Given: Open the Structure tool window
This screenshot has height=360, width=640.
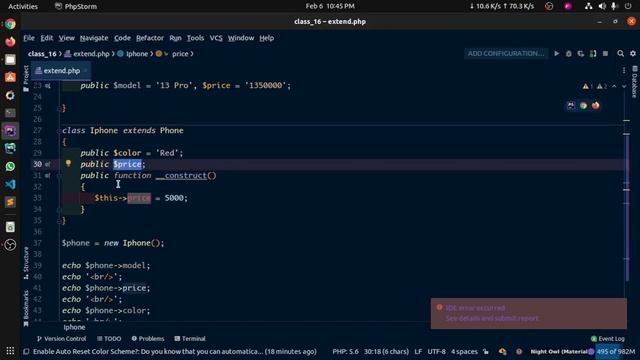Looking at the screenshot, I should [26, 263].
